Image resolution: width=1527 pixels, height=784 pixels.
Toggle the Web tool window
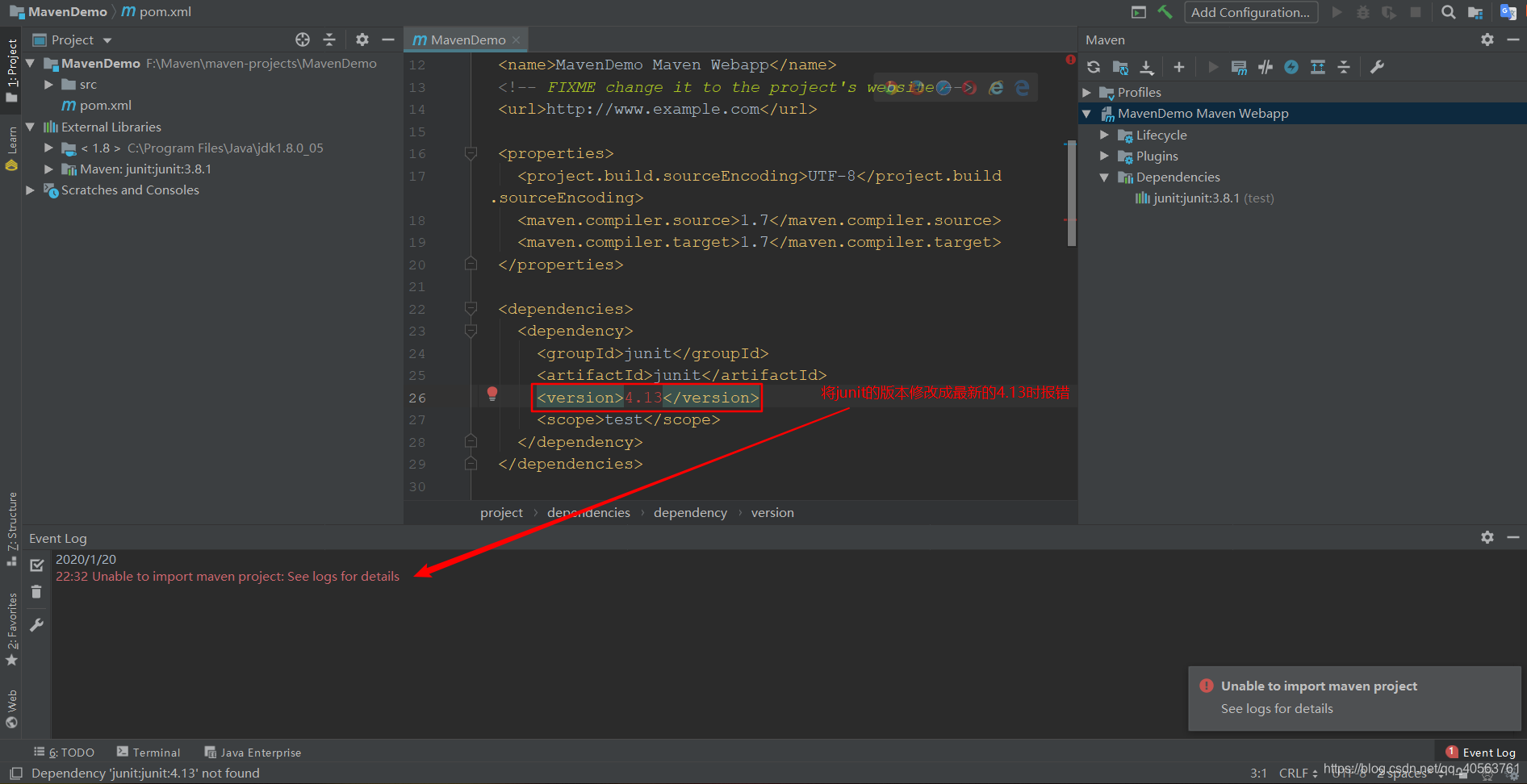(x=11, y=709)
